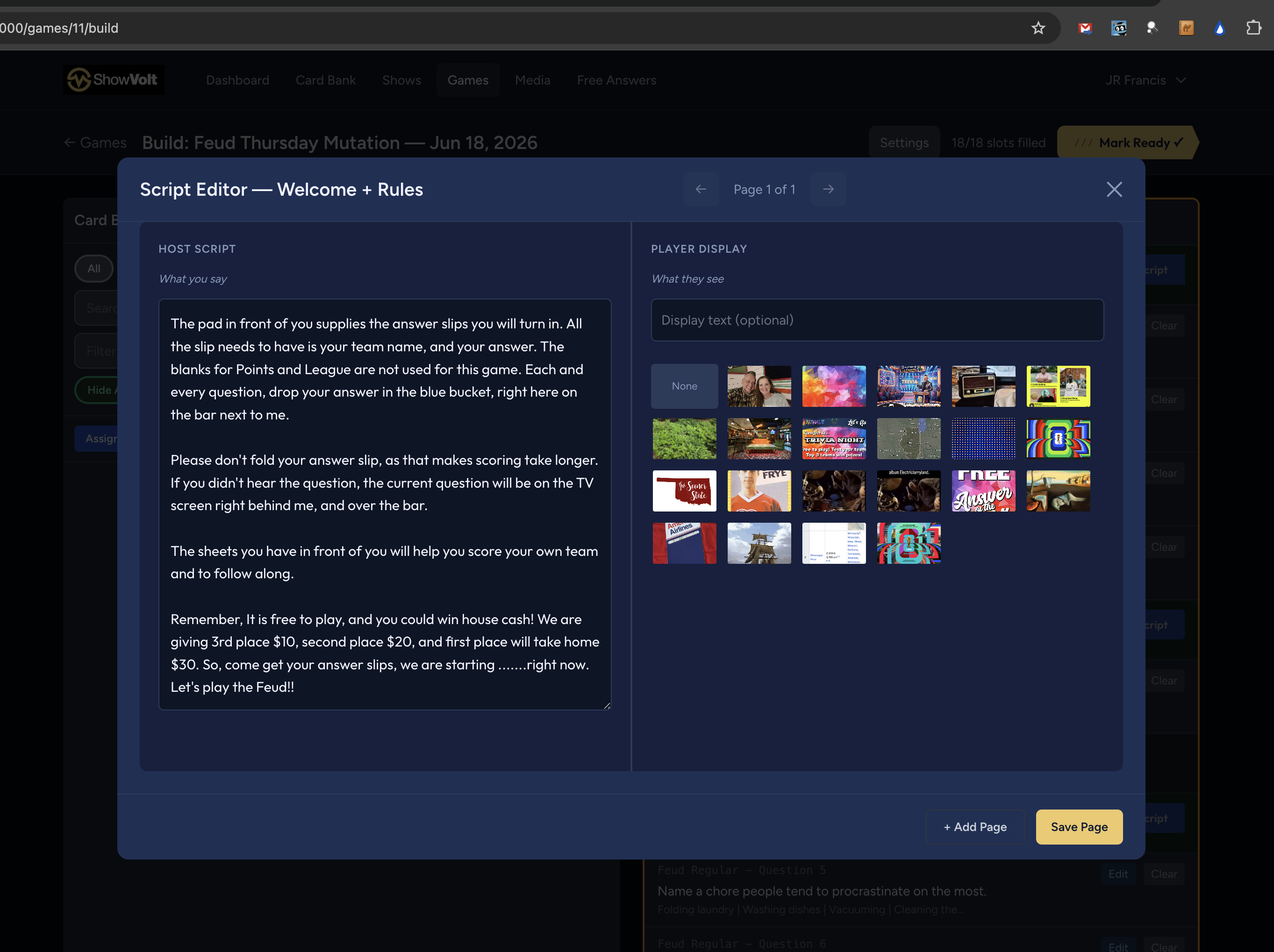Viewport: 1274px width, 952px height.
Task: Choose the American Airlines thumbnail
Action: coord(684,543)
